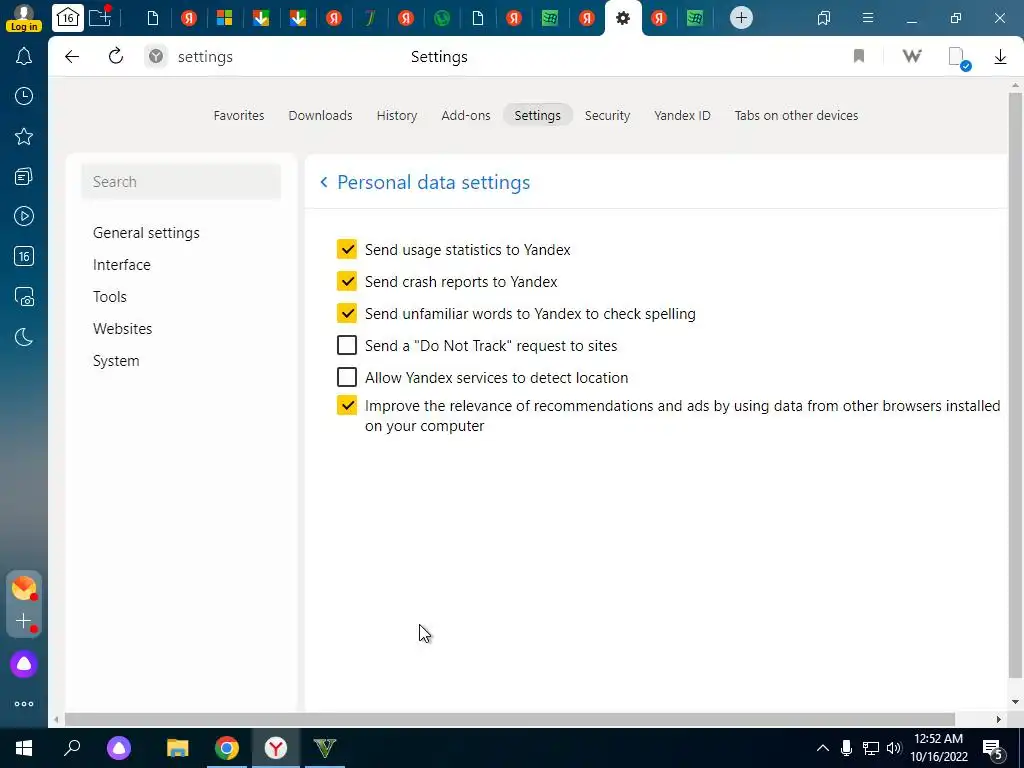This screenshot has width=1024, height=768.
Task: Click the Log in profile avatar
Action: 24,17
